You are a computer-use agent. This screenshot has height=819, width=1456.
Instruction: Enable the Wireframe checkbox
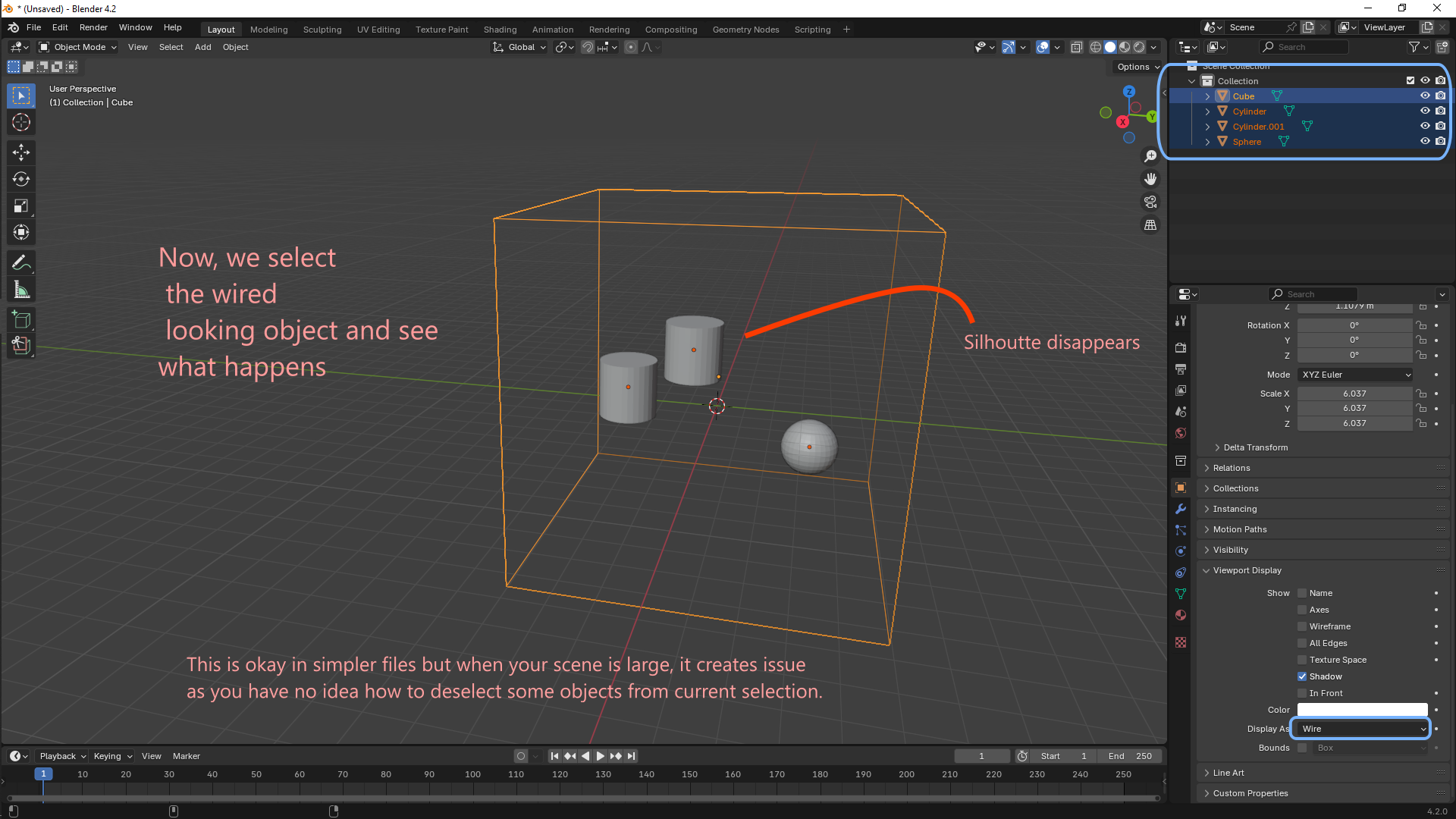pos(1302,626)
